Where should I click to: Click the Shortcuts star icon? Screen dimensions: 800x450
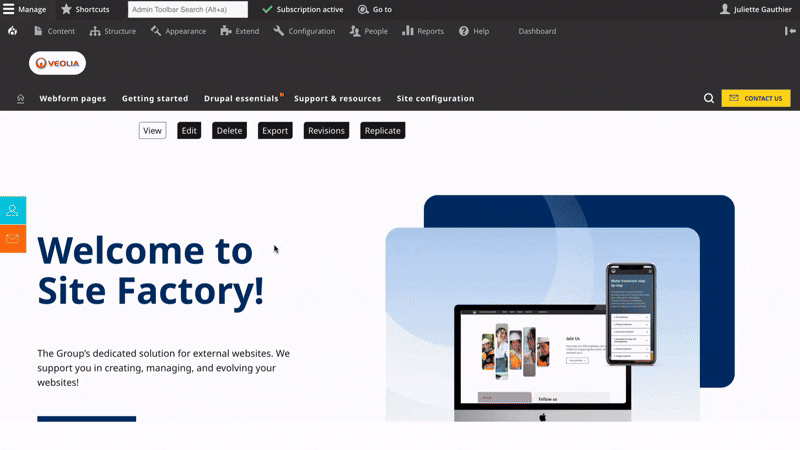66,9
